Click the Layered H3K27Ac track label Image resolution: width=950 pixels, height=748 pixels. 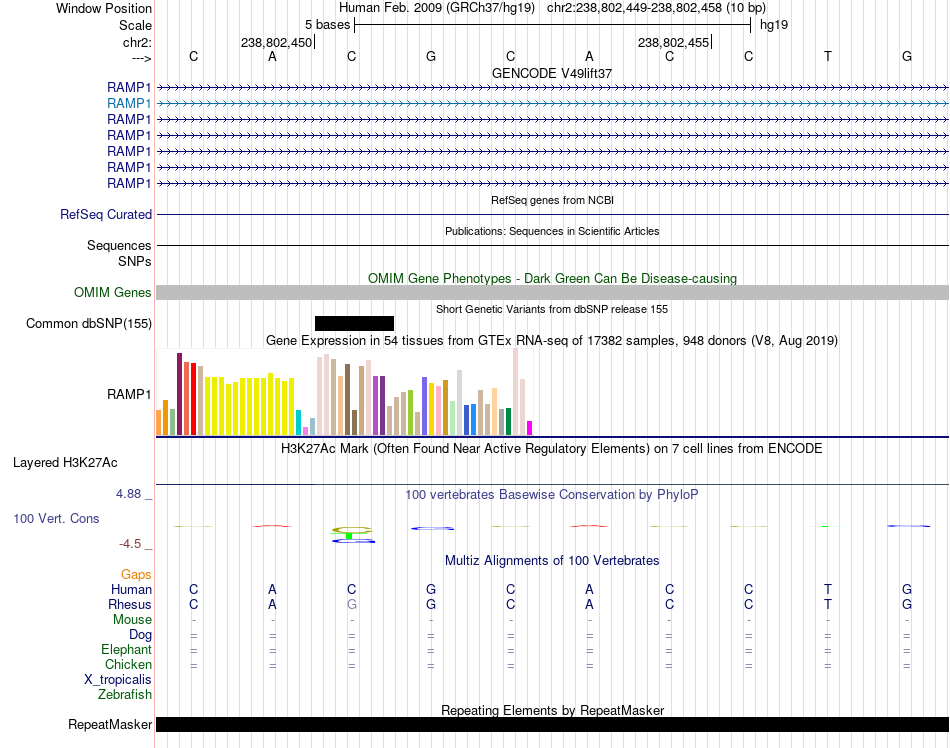[65, 463]
